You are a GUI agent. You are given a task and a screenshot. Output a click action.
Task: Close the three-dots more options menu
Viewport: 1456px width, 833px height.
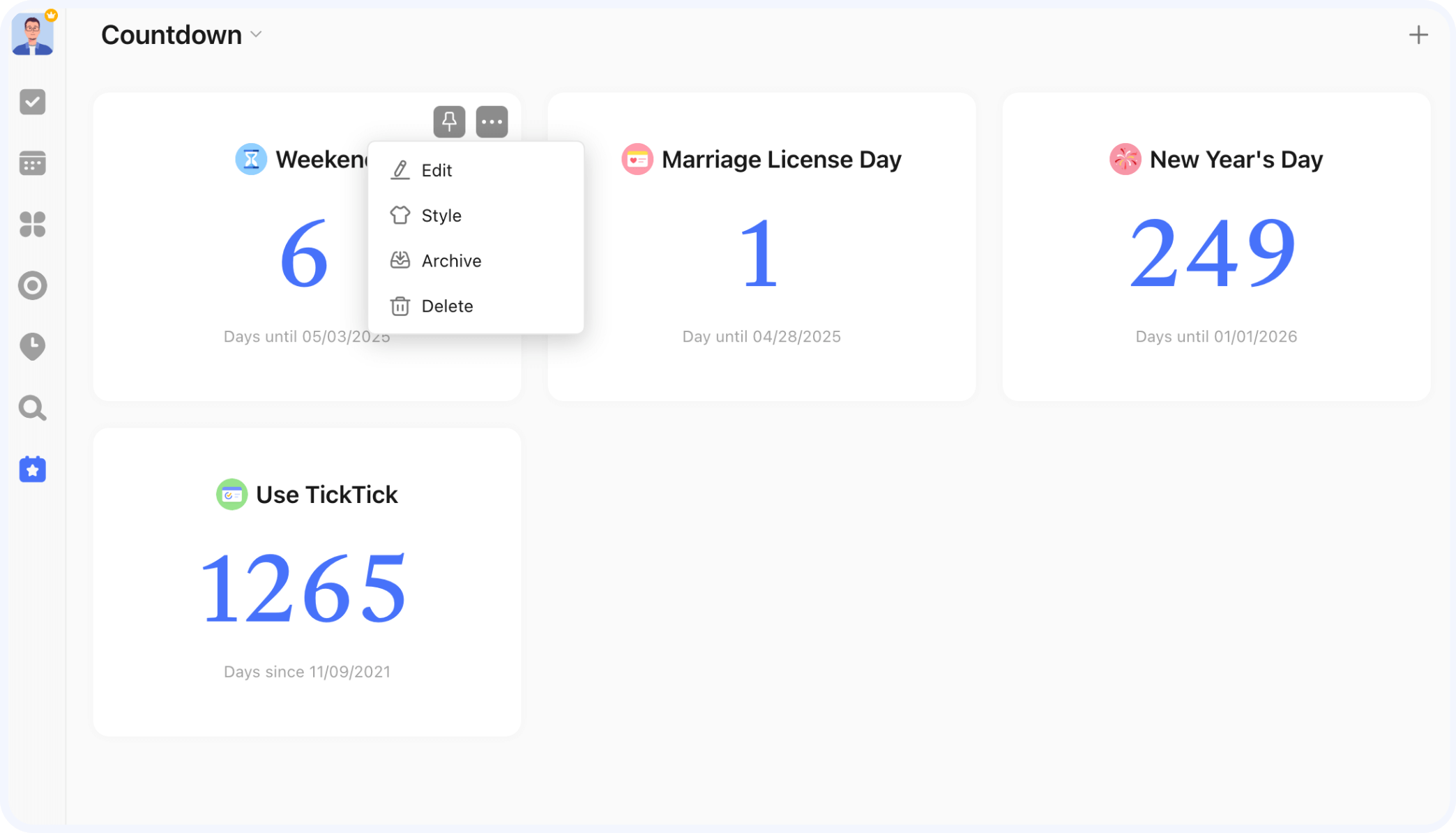pos(492,122)
